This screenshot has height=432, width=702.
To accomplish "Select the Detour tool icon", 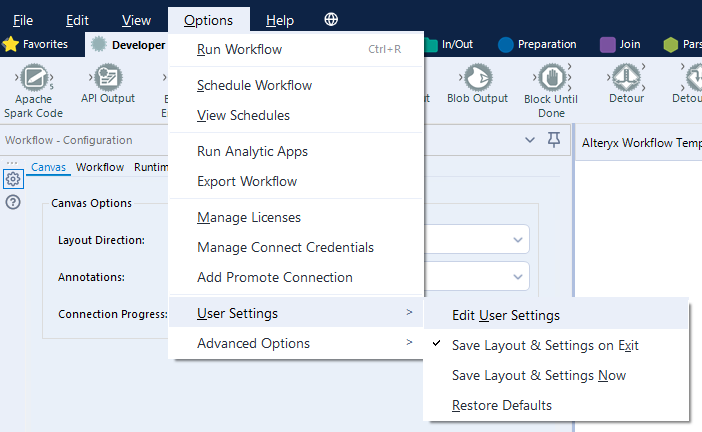I will (x=626, y=77).
